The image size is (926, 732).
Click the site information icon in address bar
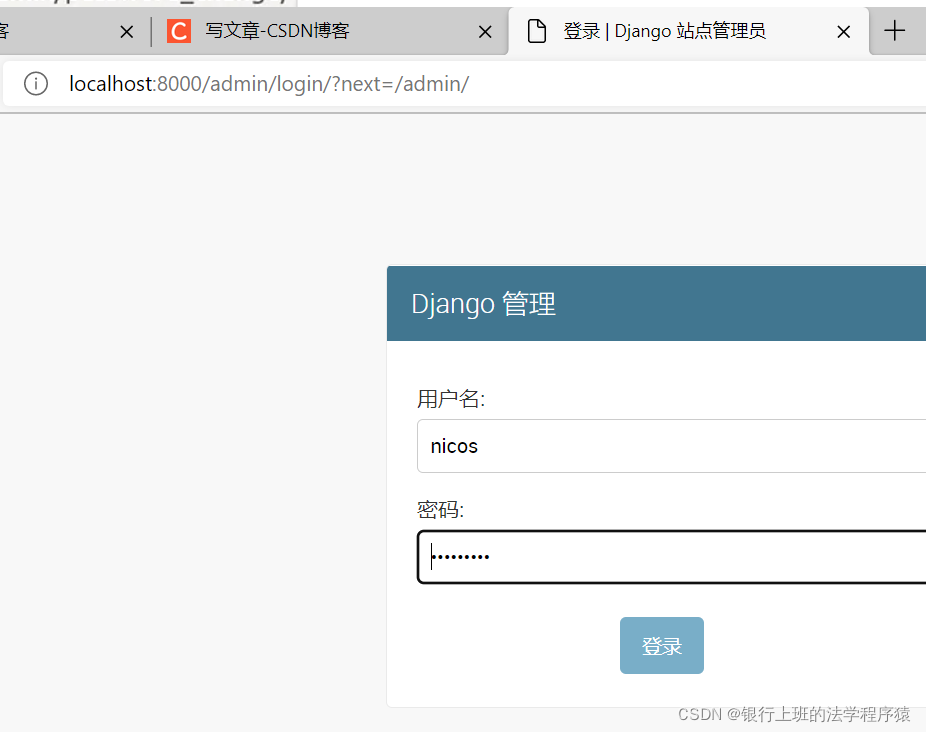pyautogui.click(x=35, y=83)
